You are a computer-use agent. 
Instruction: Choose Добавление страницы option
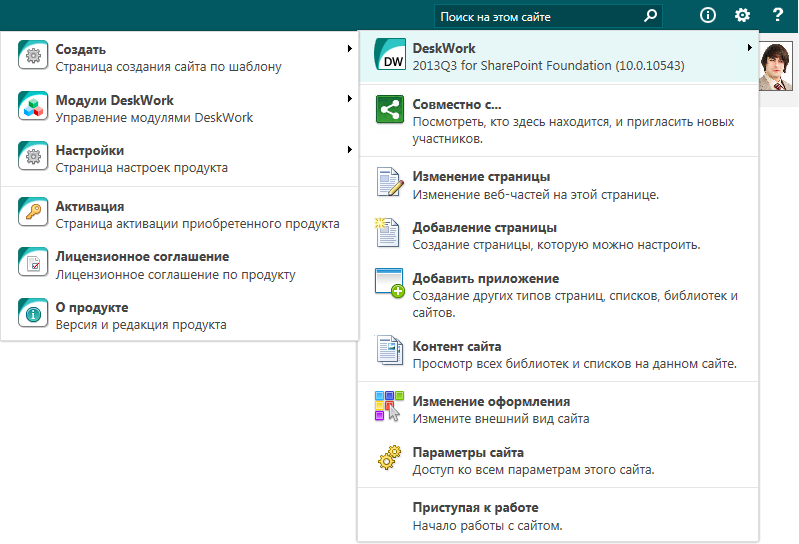point(558,235)
